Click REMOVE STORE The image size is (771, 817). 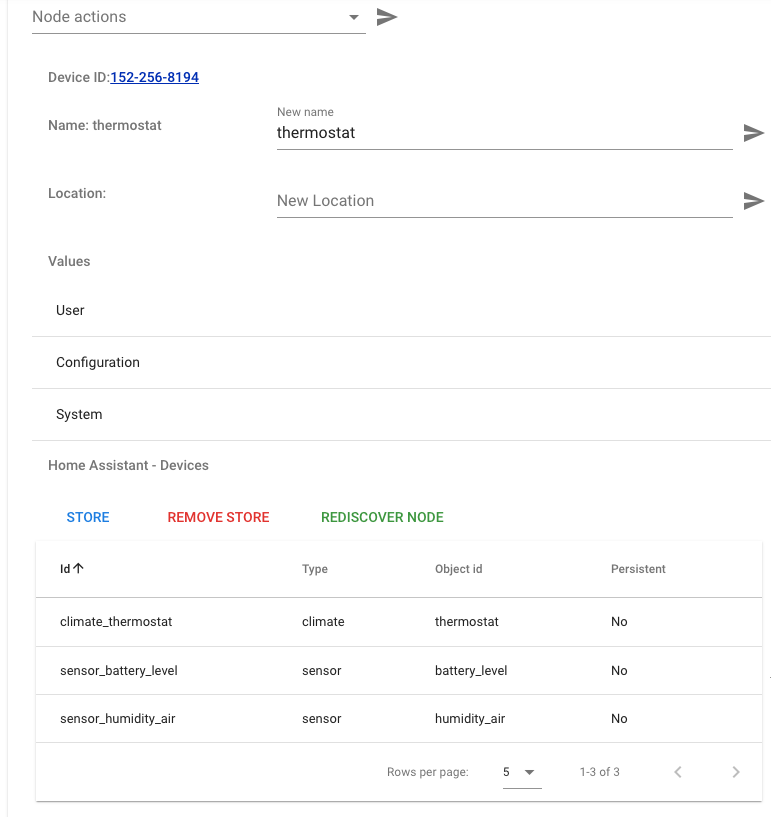218,517
